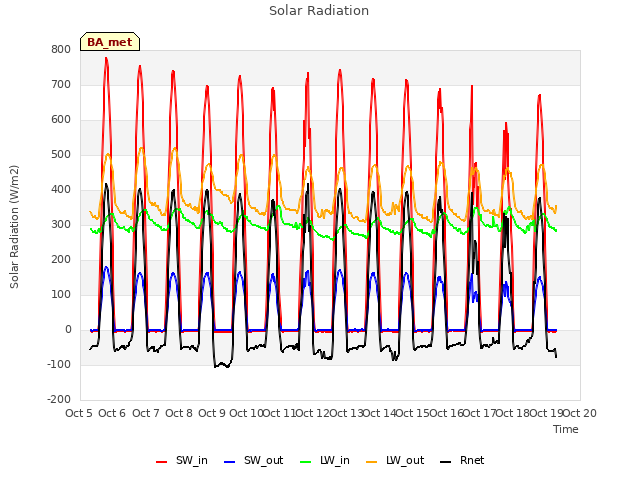Click the -100 y-axis tick label
Viewport: 640px width, 480px height.
click(59, 364)
